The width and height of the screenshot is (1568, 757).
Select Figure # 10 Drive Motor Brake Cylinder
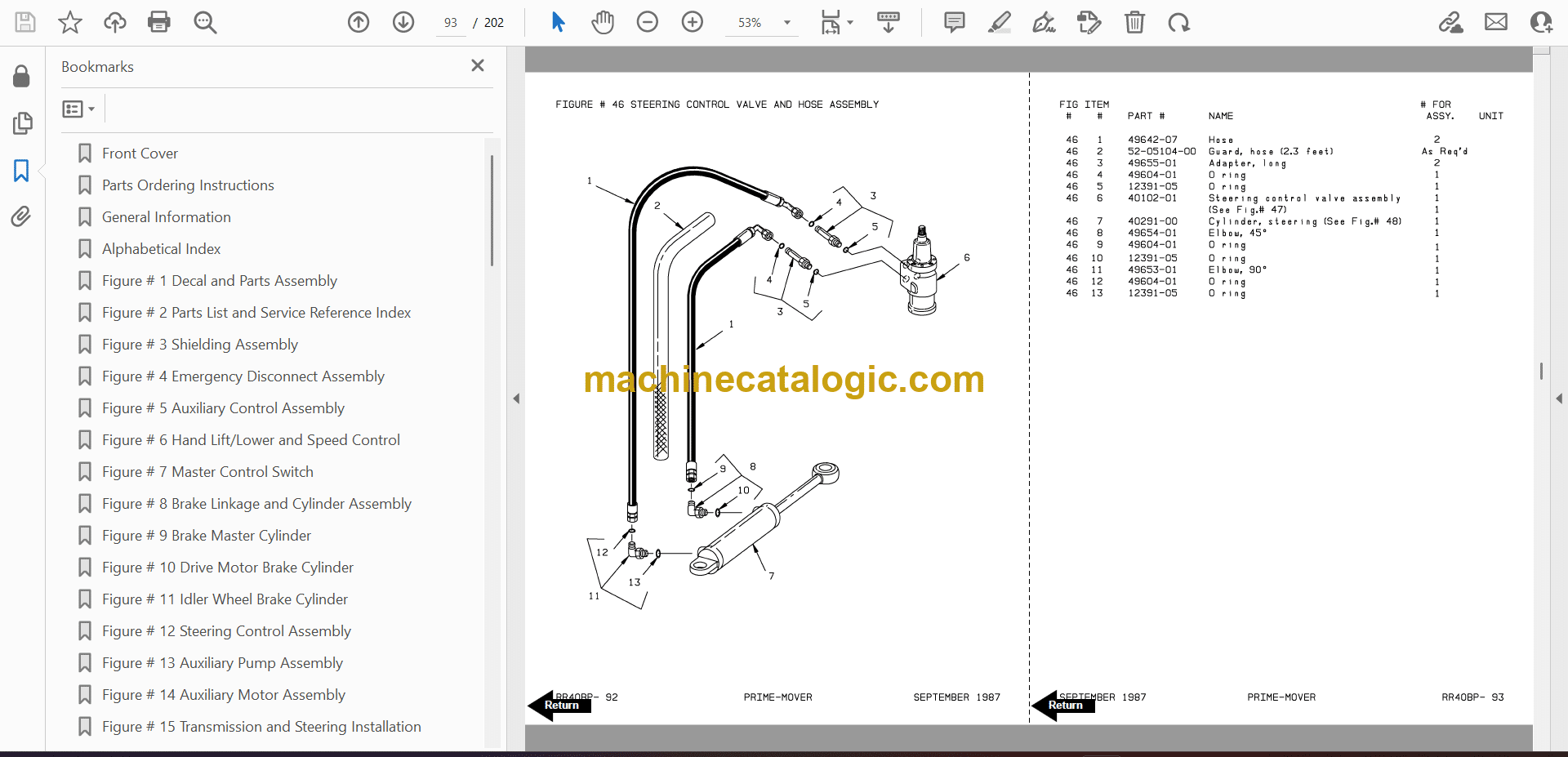(x=228, y=568)
